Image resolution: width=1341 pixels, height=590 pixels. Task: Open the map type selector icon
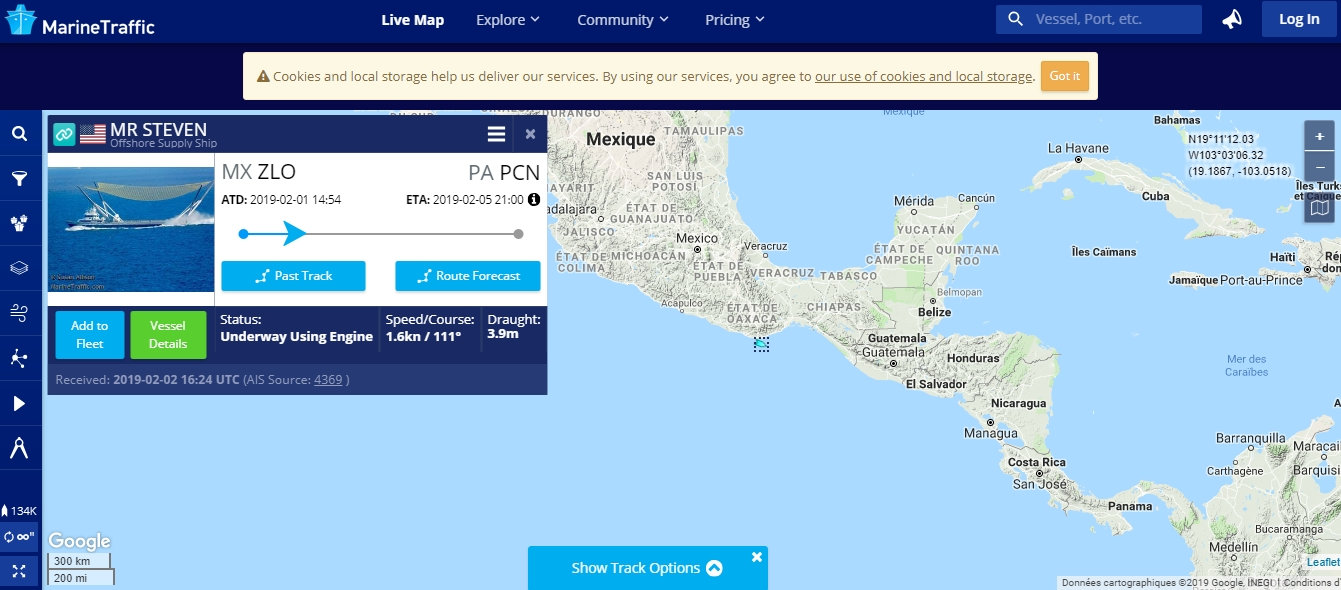coord(1319,207)
